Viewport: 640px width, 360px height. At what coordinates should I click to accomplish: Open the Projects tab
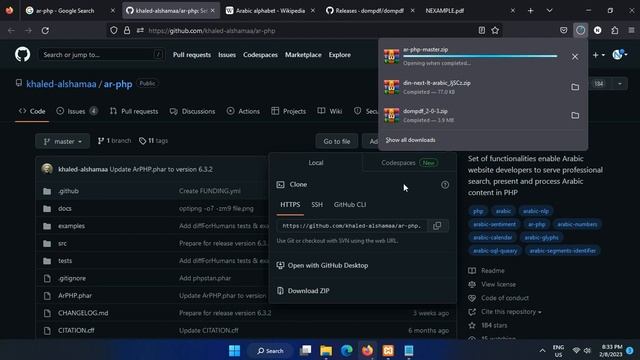[x=289, y=111]
